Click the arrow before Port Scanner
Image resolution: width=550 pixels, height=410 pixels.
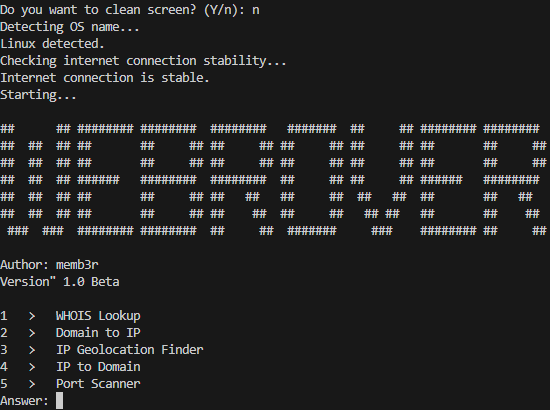32,384
